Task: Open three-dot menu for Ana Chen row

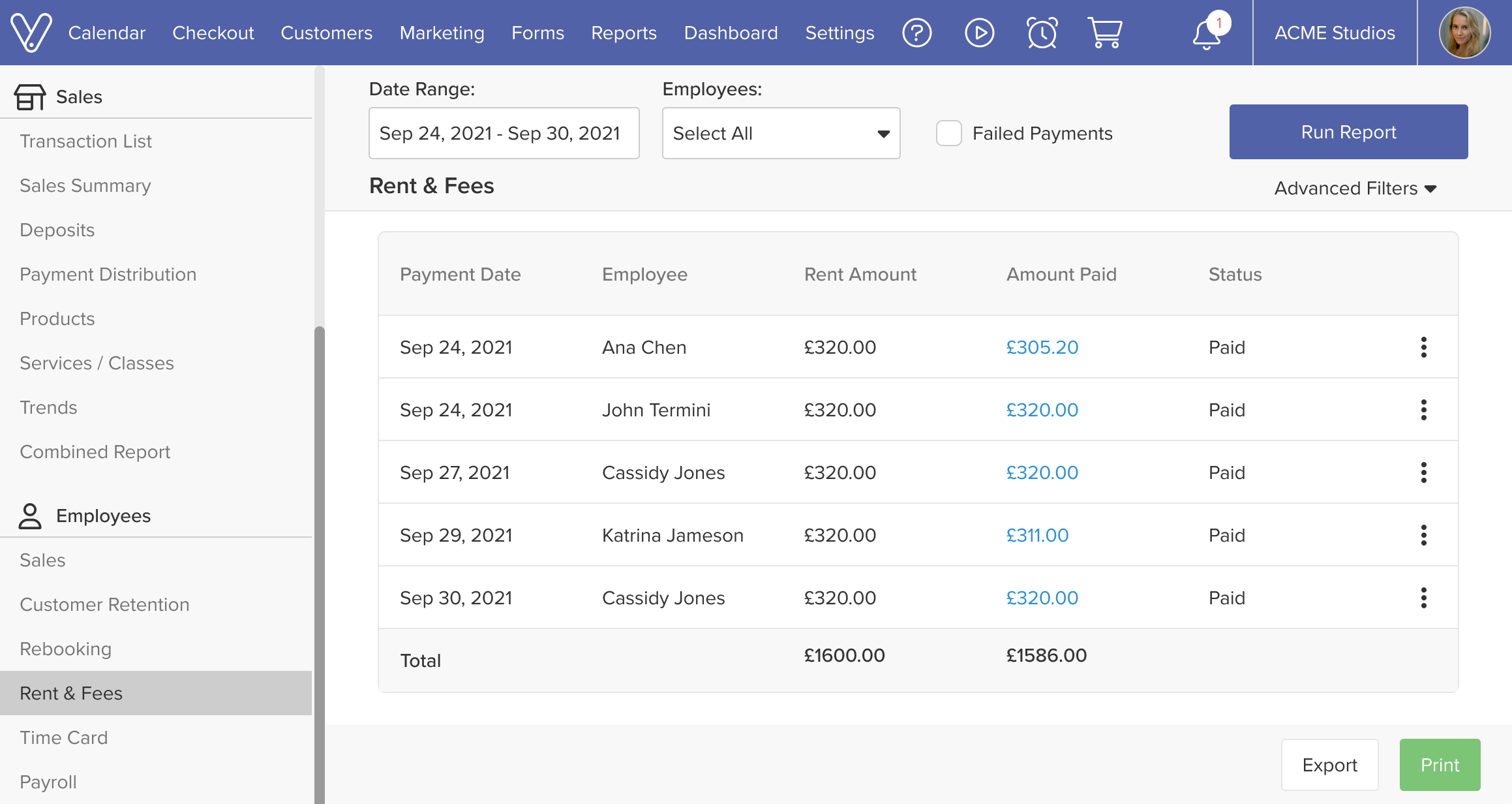Action: pyautogui.click(x=1423, y=347)
